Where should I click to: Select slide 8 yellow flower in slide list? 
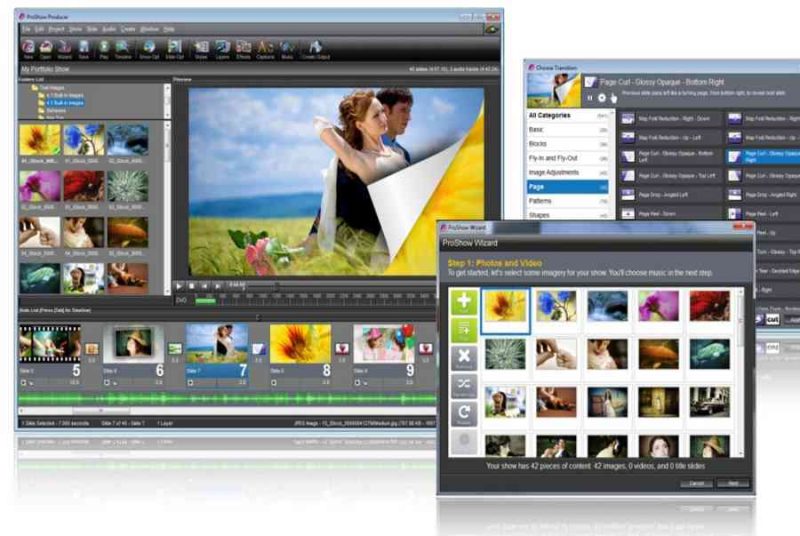pyautogui.click(x=300, y=344)
